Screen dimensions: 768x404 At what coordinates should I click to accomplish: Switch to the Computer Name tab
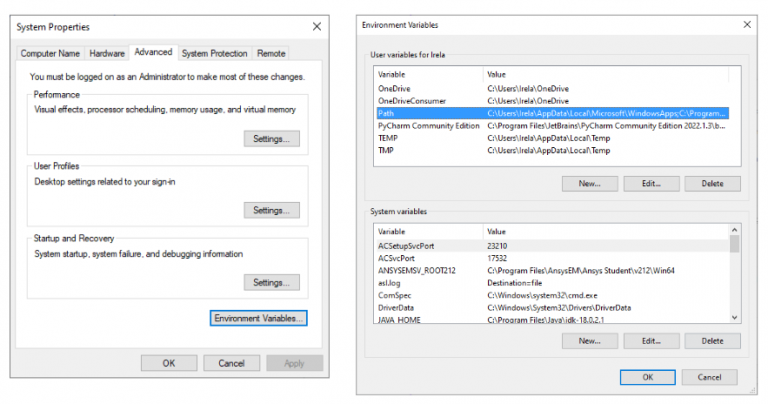(x=49, y=53)
